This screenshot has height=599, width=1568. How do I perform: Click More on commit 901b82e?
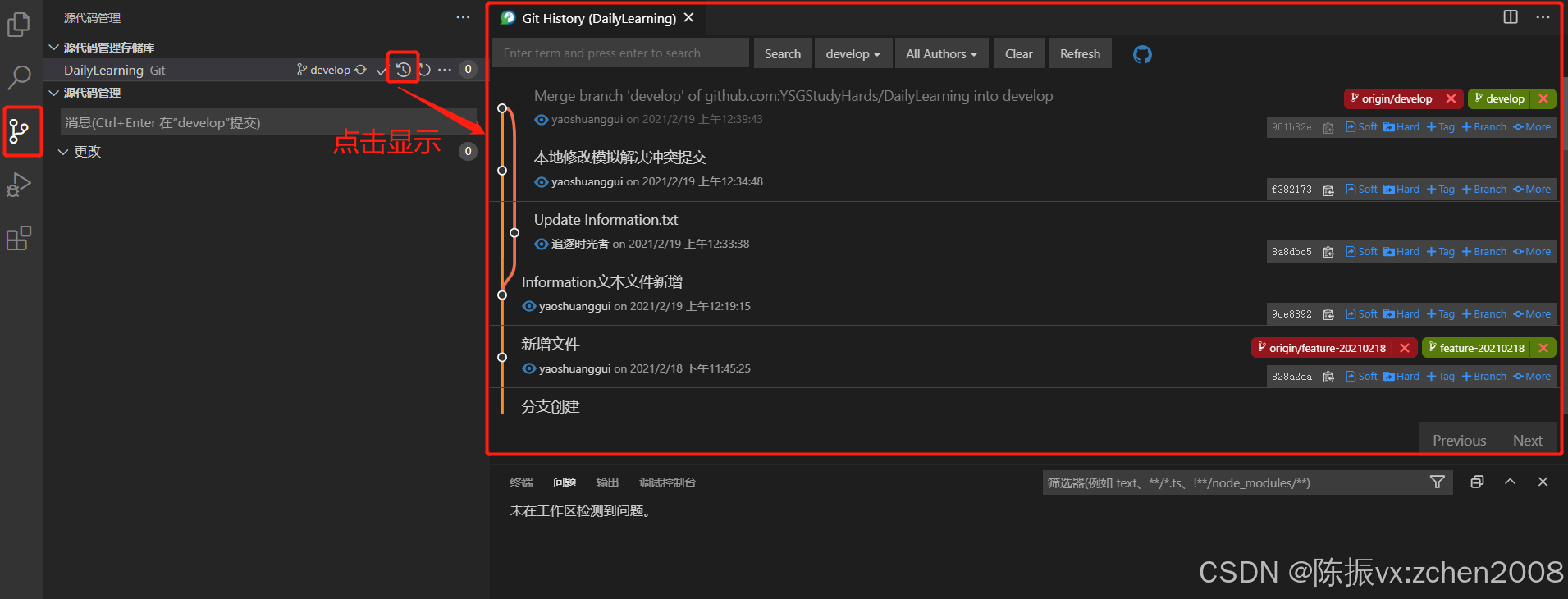[x=1532, y=127]
